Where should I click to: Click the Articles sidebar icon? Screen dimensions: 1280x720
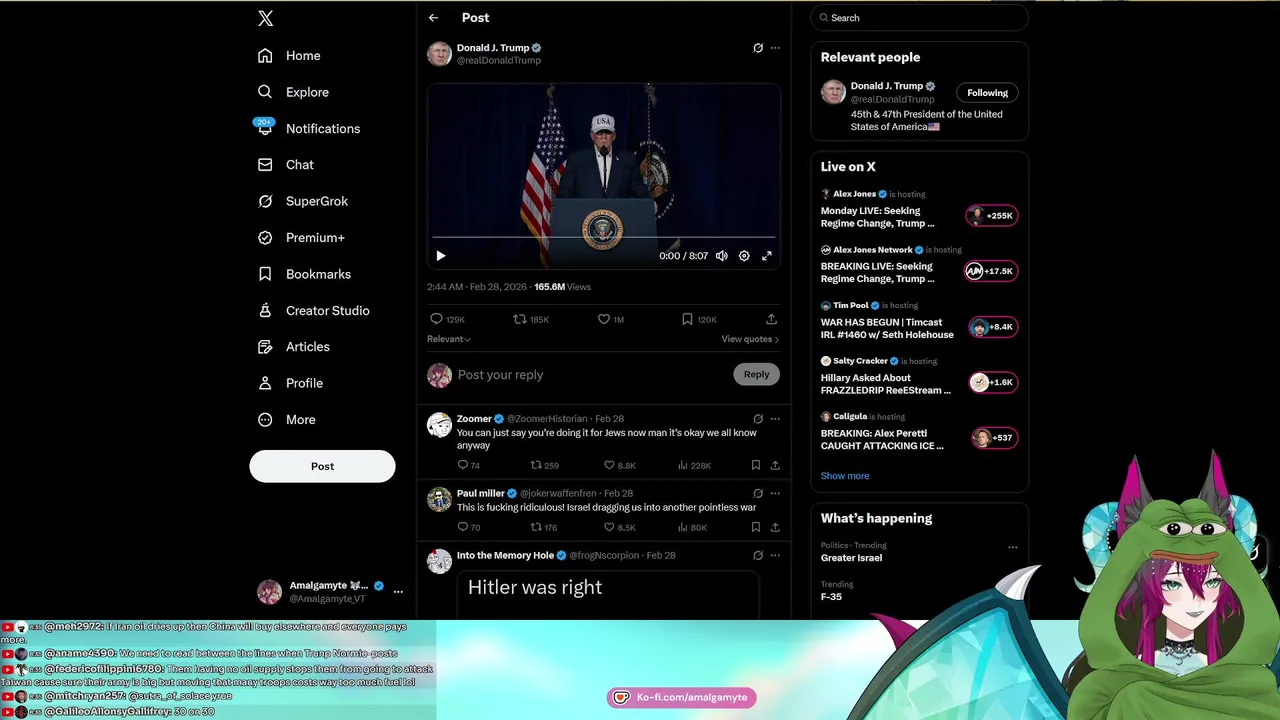(x=265, y=347)
